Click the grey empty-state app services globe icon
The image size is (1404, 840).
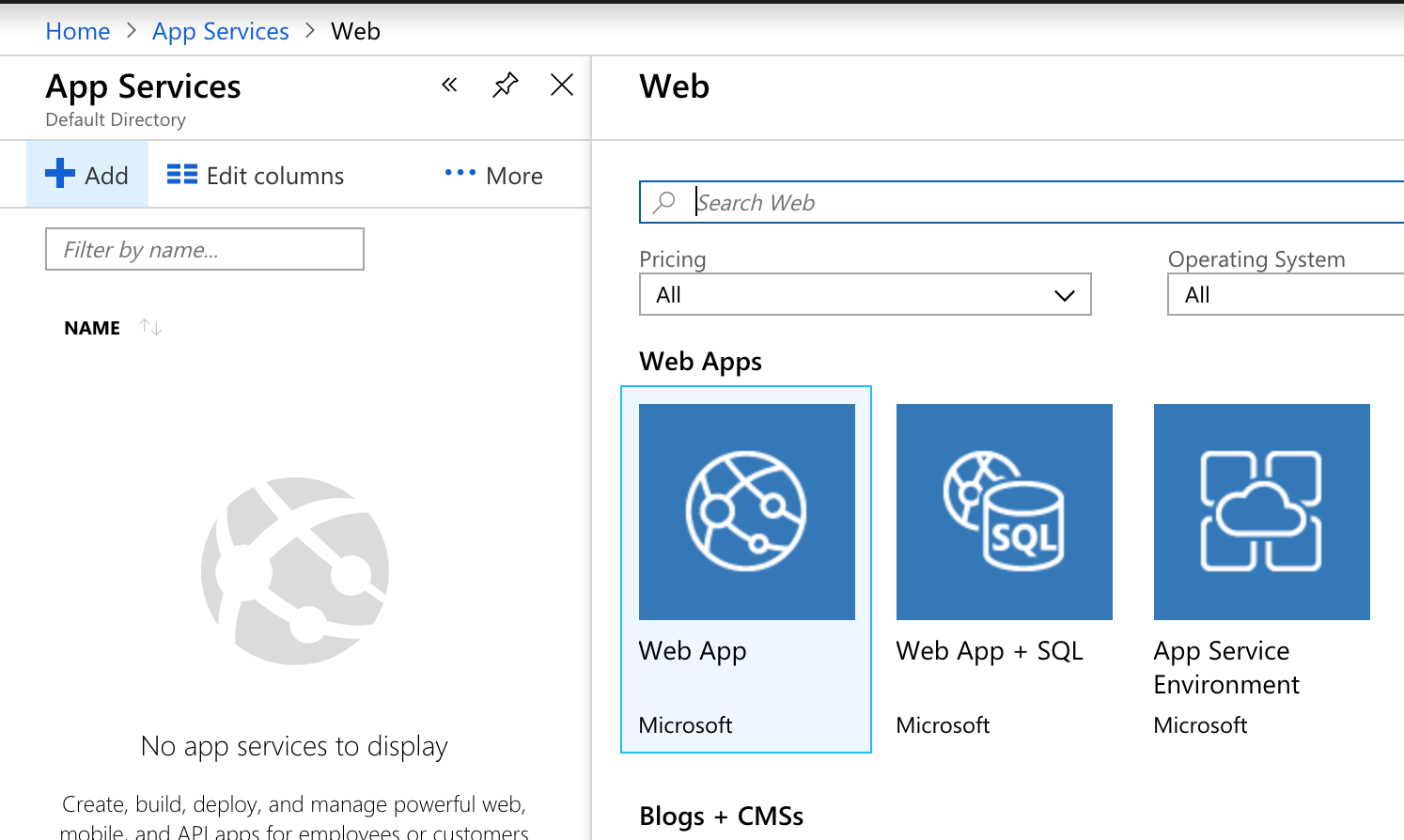coord(295,571)
